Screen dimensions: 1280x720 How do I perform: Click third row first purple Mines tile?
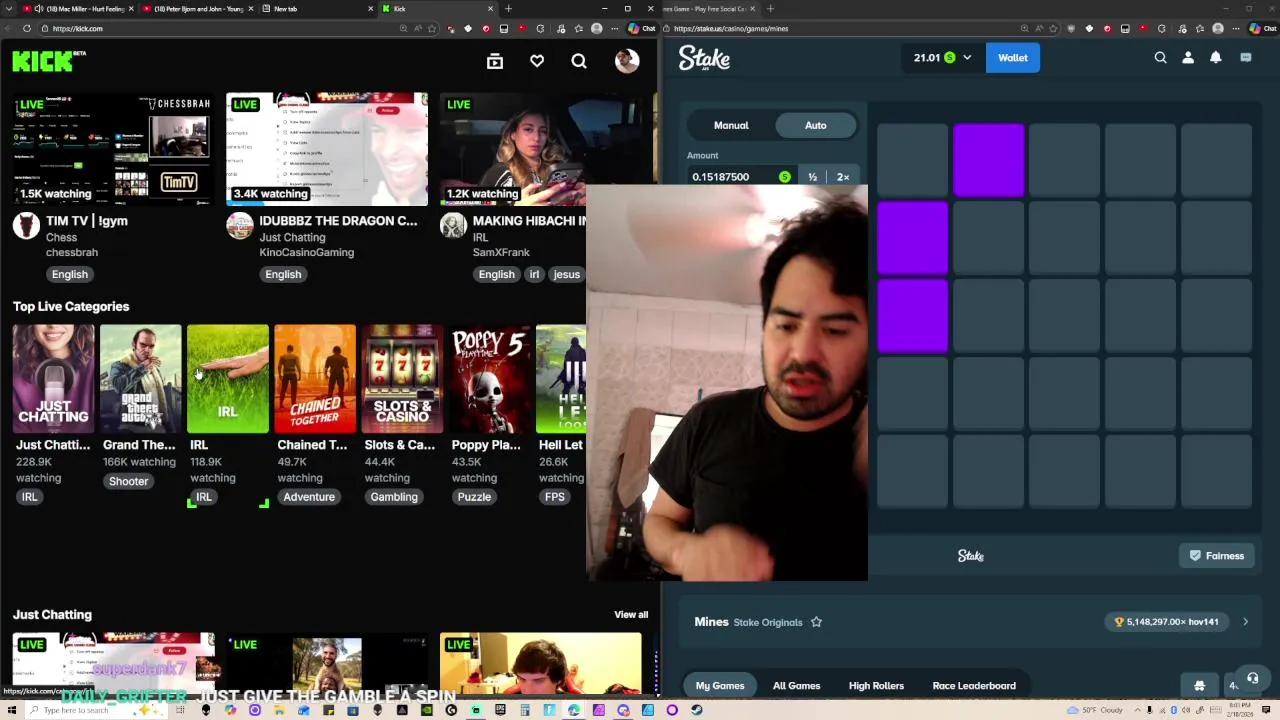[912, 316]
